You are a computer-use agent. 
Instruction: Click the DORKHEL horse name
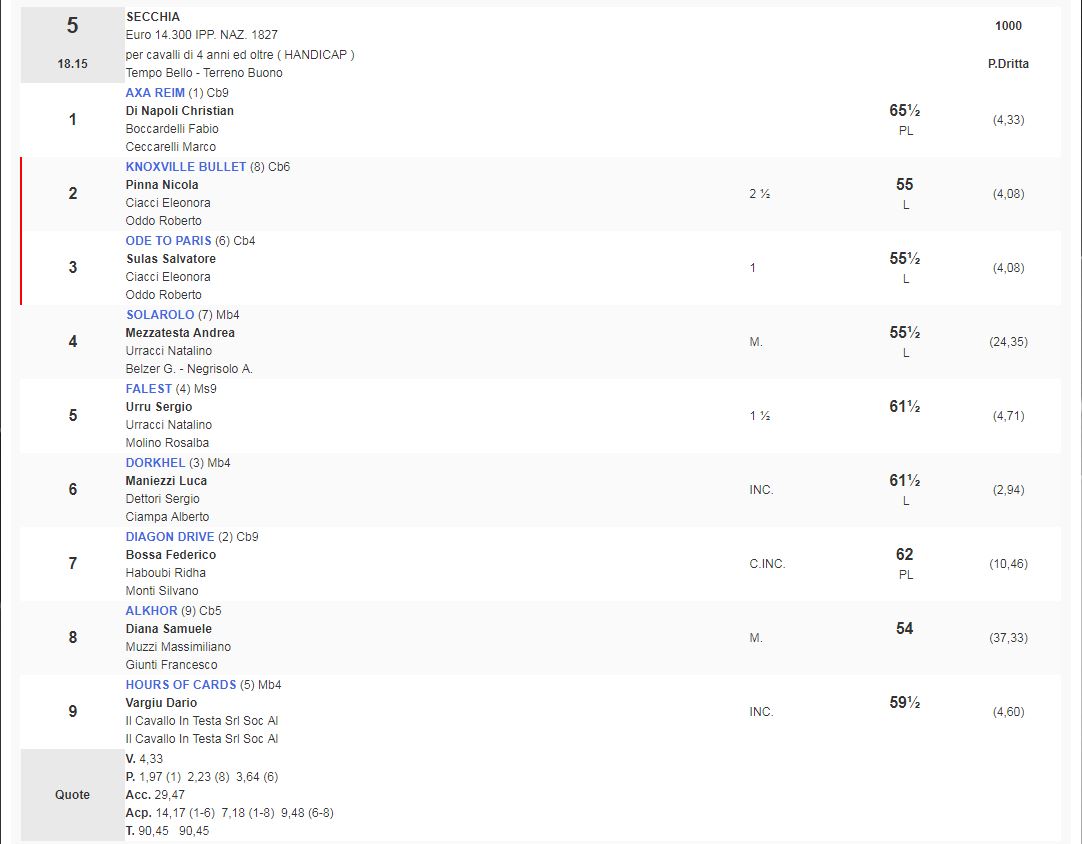[x=155, y=463]
